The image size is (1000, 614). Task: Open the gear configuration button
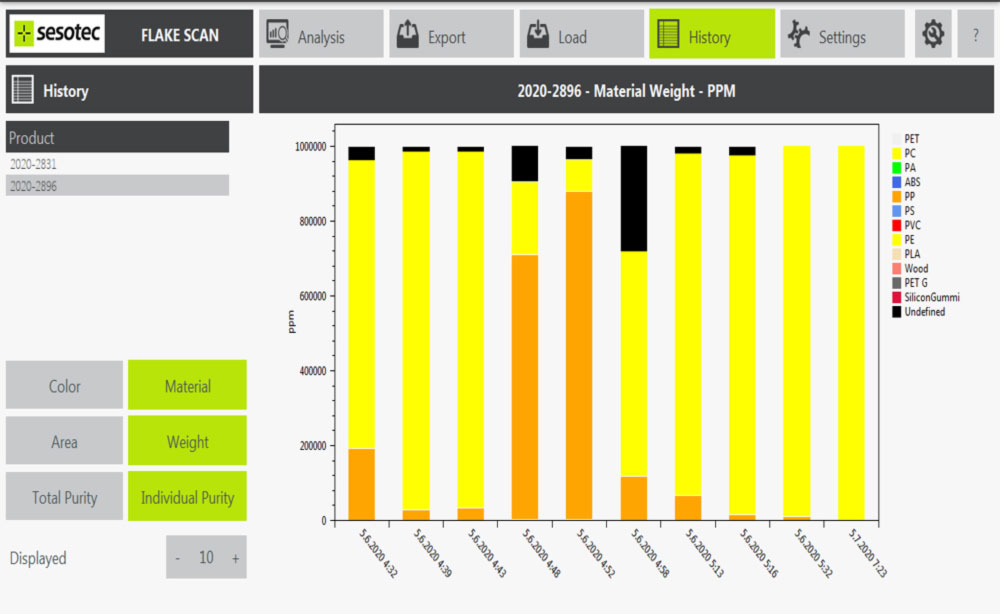pyautogui.click(x=933, y=35)
